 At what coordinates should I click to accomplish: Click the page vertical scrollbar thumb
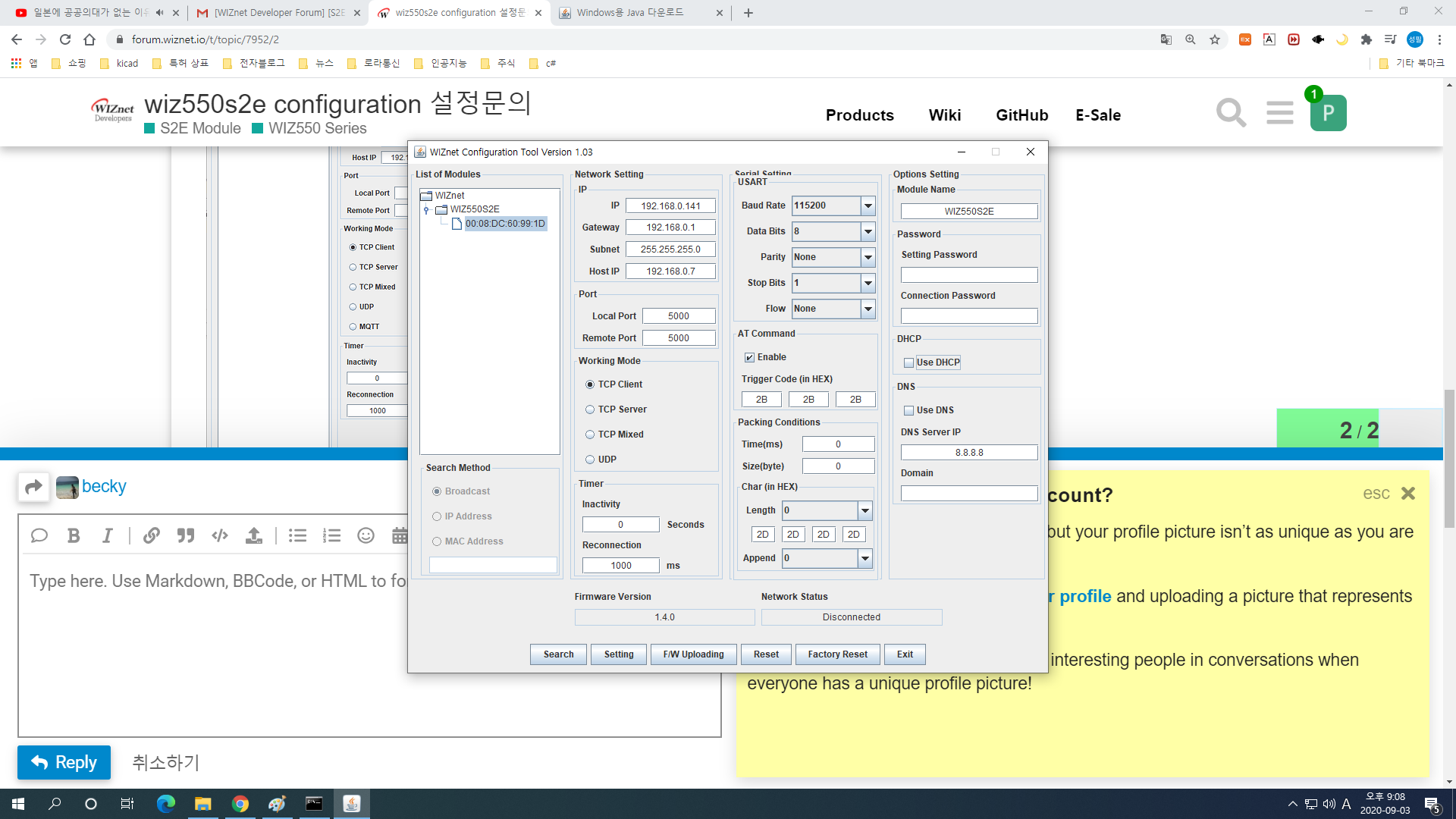tap(1449, 459)
